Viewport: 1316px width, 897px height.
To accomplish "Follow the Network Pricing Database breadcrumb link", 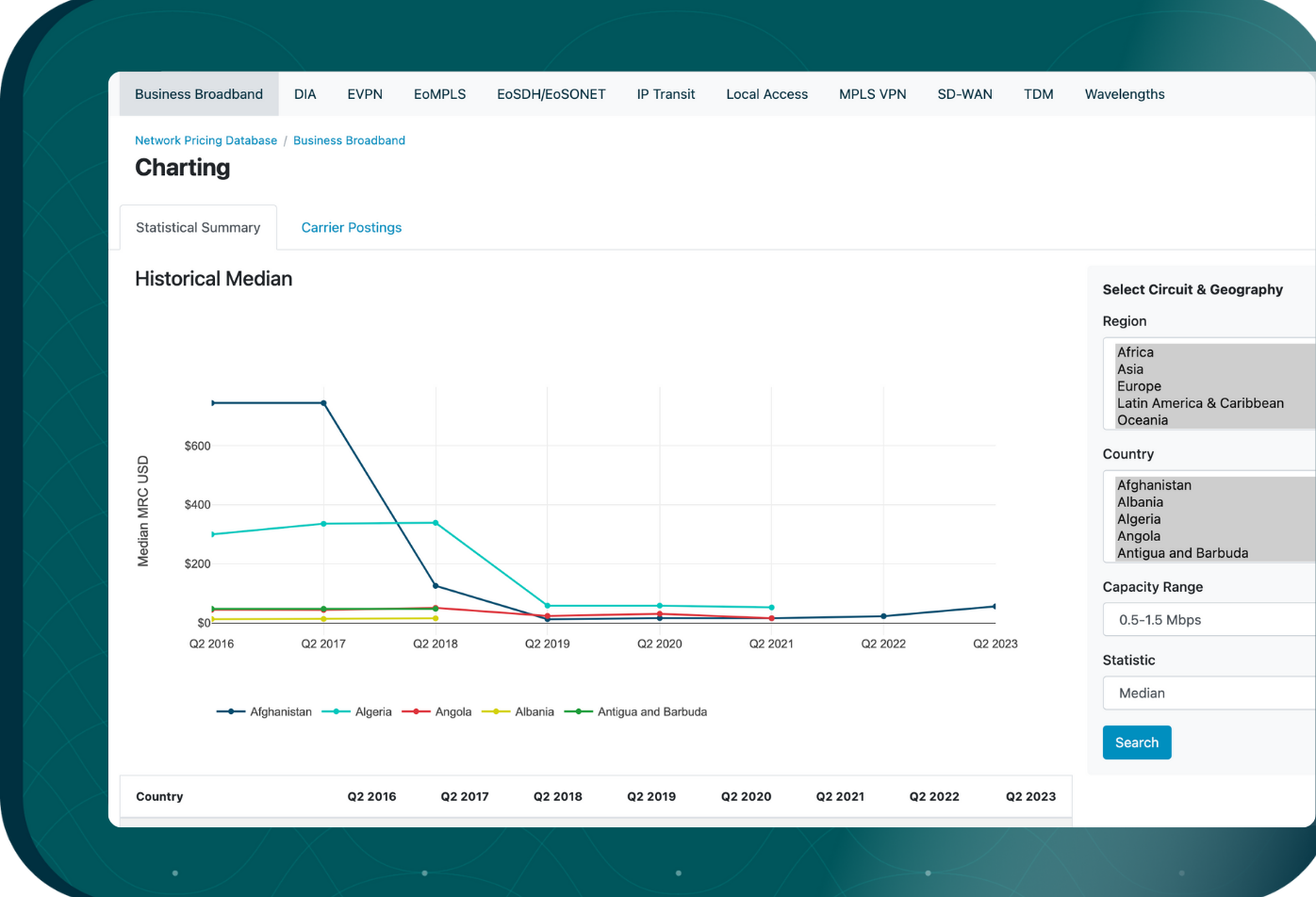I will pyautogui.click(x=206, y=140).
